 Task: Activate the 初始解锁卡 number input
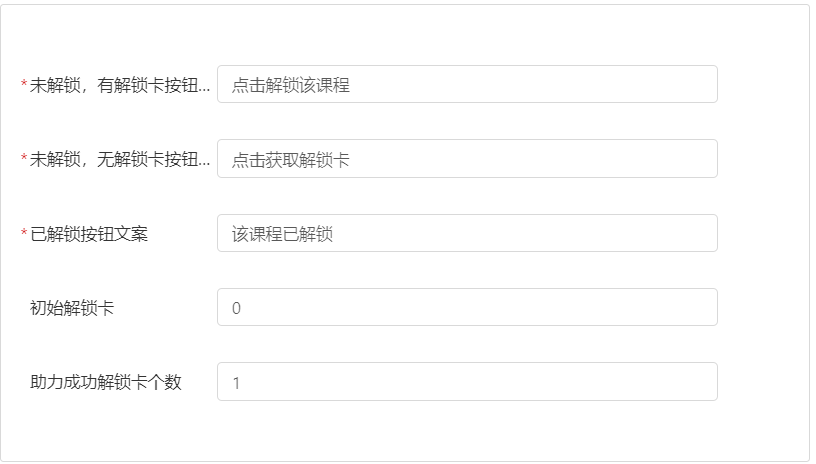click(x=466, y=308)
